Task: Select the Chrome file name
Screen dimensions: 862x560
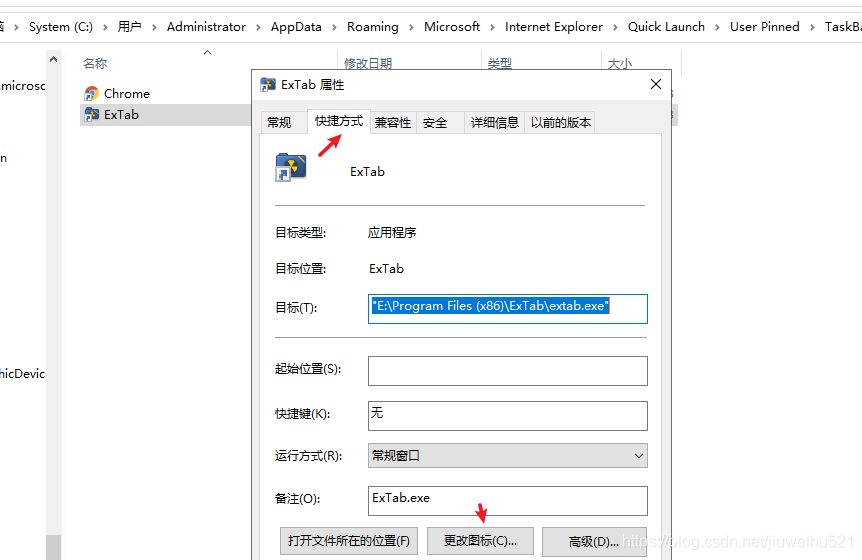Action: pyautogui.click(x=127, y=93)
